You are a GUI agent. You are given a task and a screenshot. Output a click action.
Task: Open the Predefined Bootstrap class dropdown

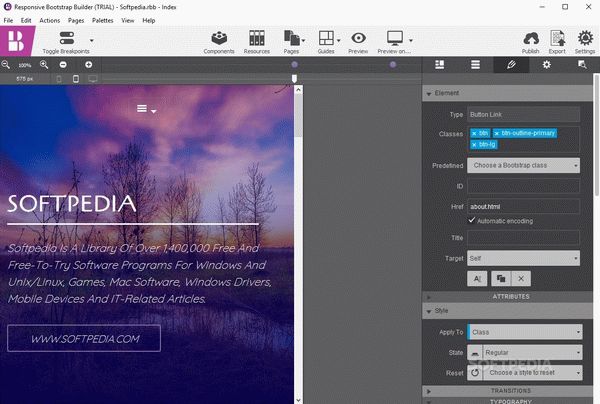pos(523,165)
